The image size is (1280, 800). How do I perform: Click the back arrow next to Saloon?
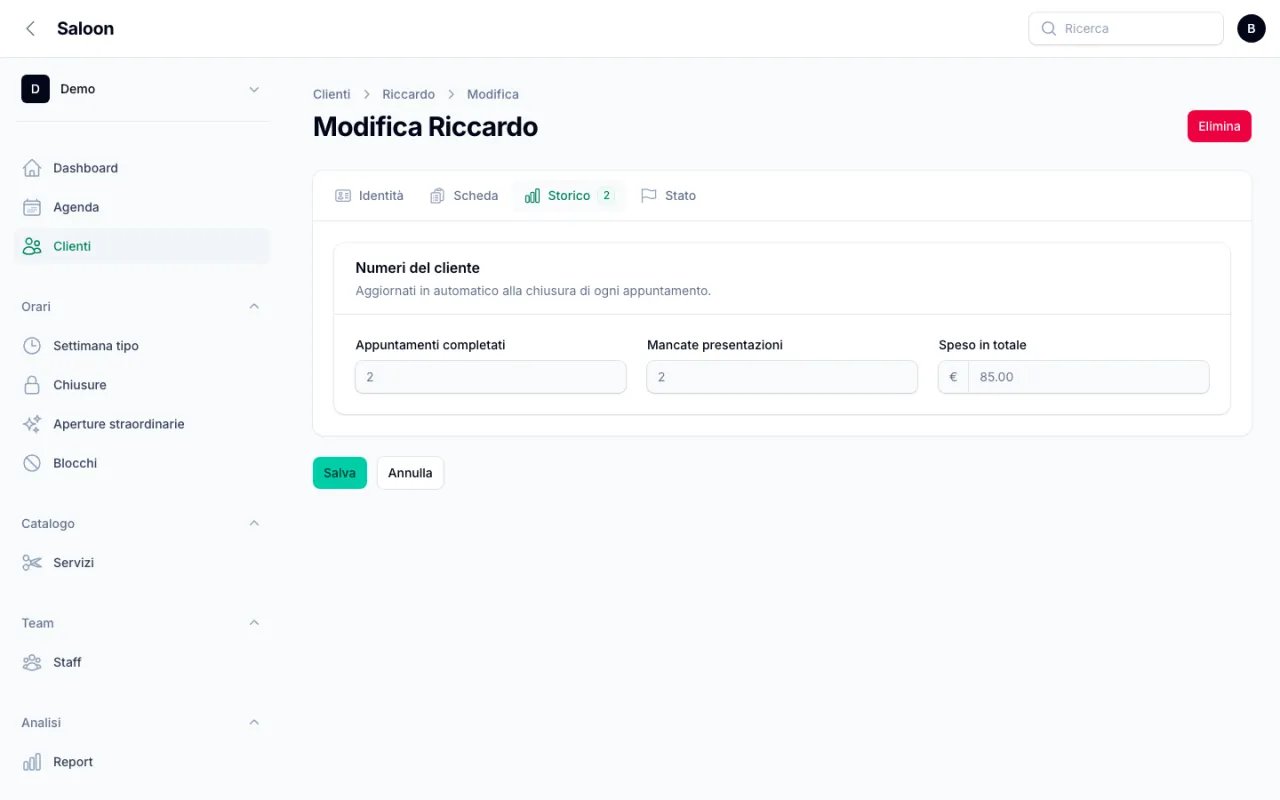coord(30,29)
